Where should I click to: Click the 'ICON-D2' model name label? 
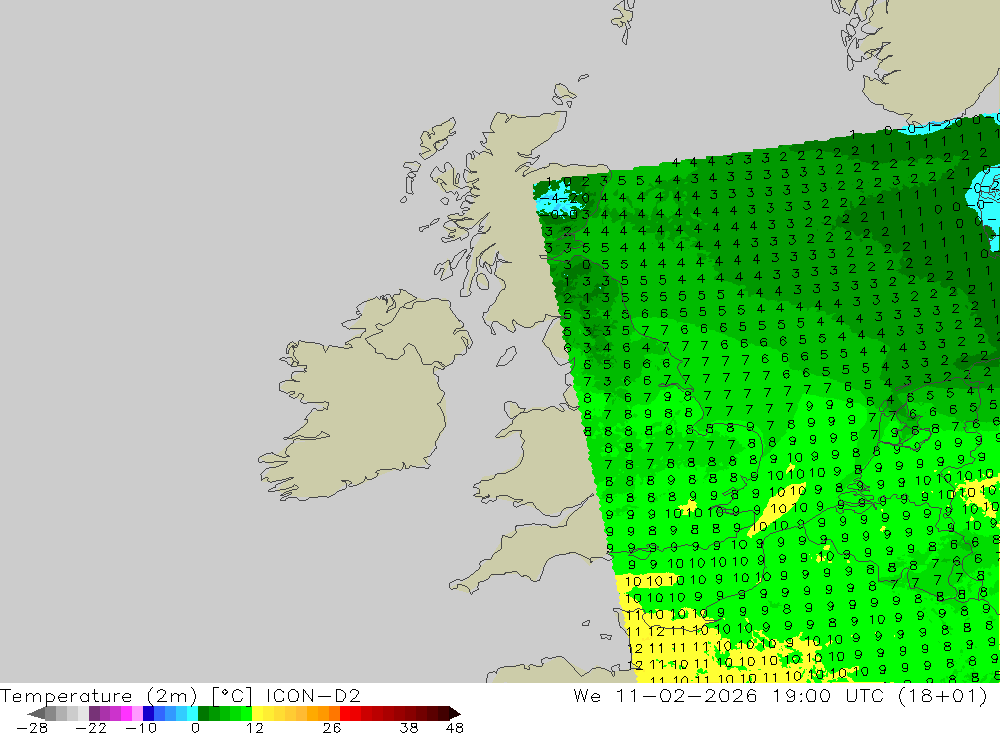[313, 695]
